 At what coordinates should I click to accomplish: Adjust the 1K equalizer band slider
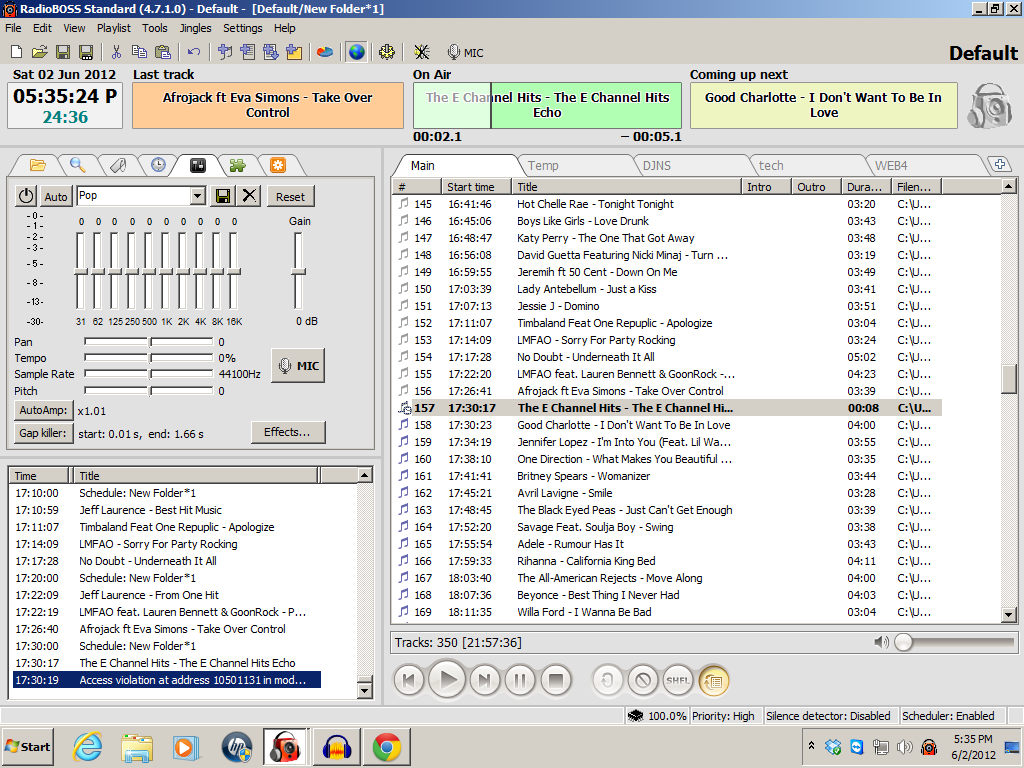click(166, 271)
